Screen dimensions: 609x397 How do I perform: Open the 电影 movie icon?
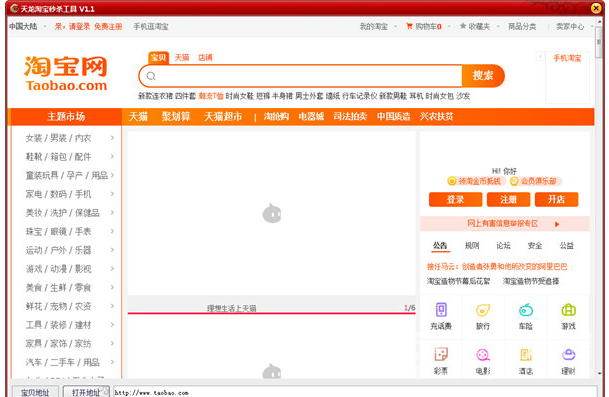tap(483, 354)
